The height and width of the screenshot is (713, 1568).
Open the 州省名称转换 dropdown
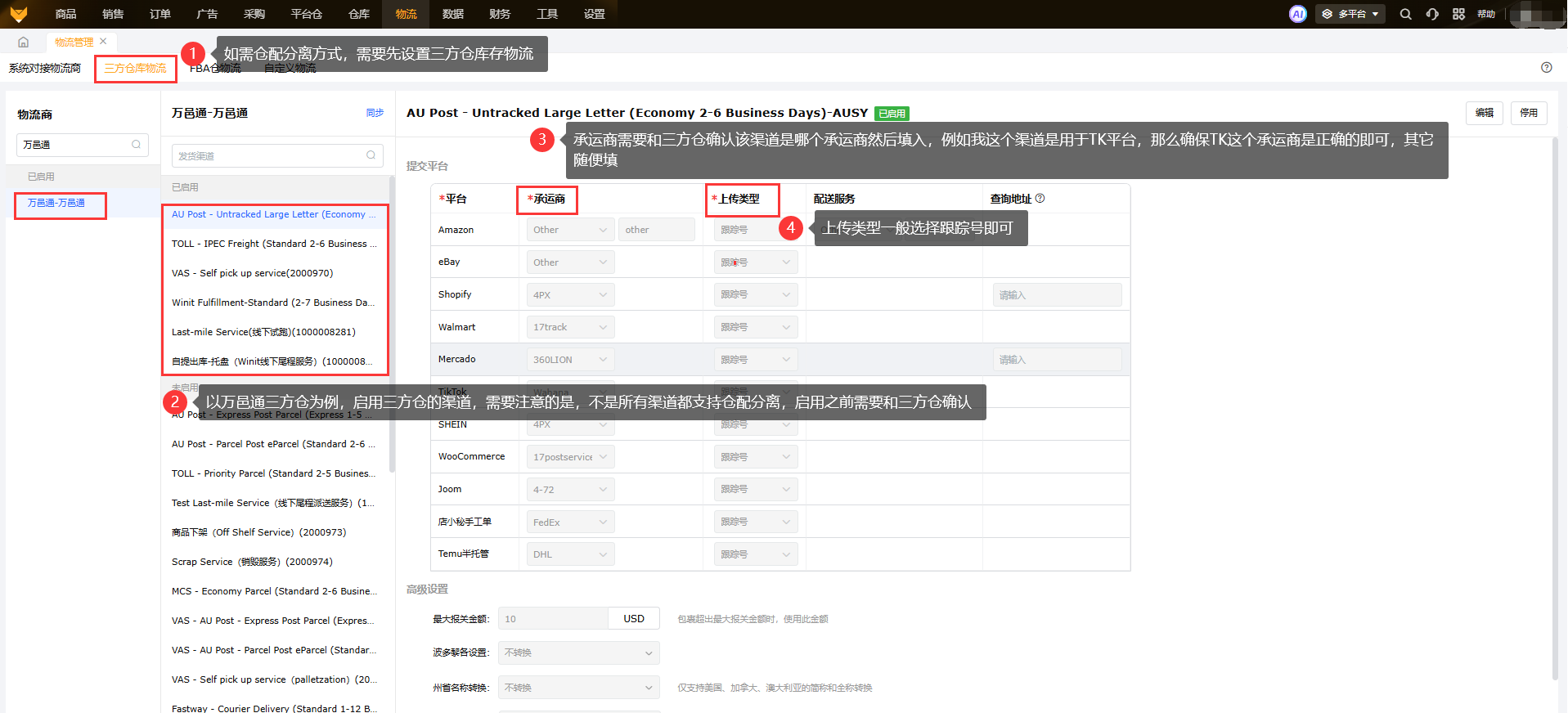coord(578,688)
